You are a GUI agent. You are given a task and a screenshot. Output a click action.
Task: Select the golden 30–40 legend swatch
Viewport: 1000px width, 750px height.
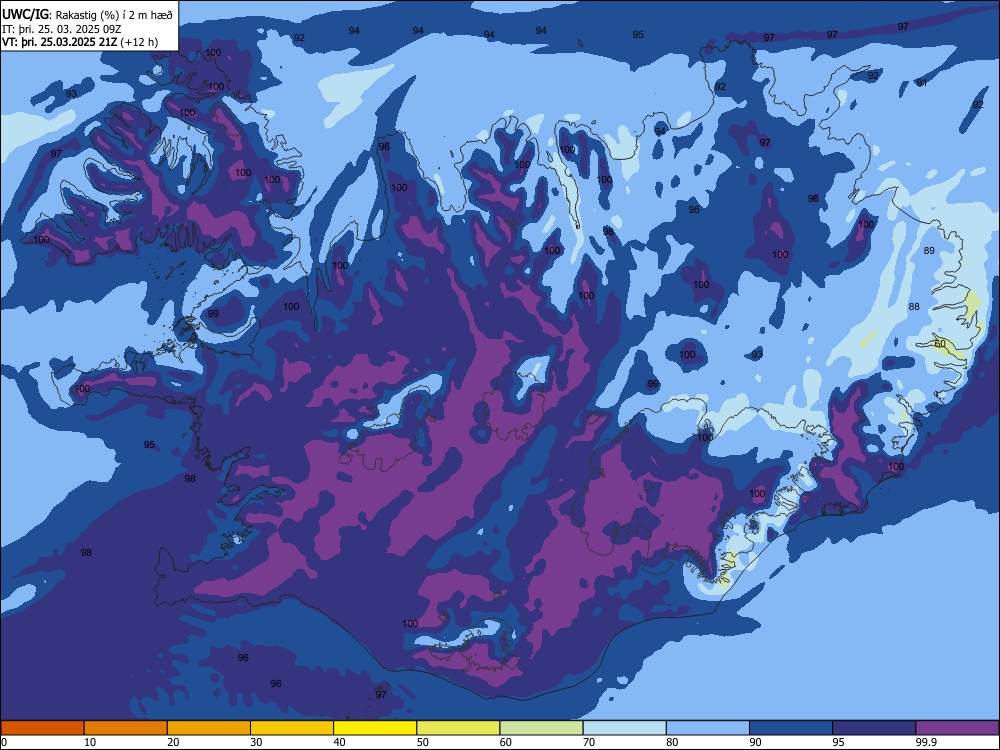[x=292, y=728]
